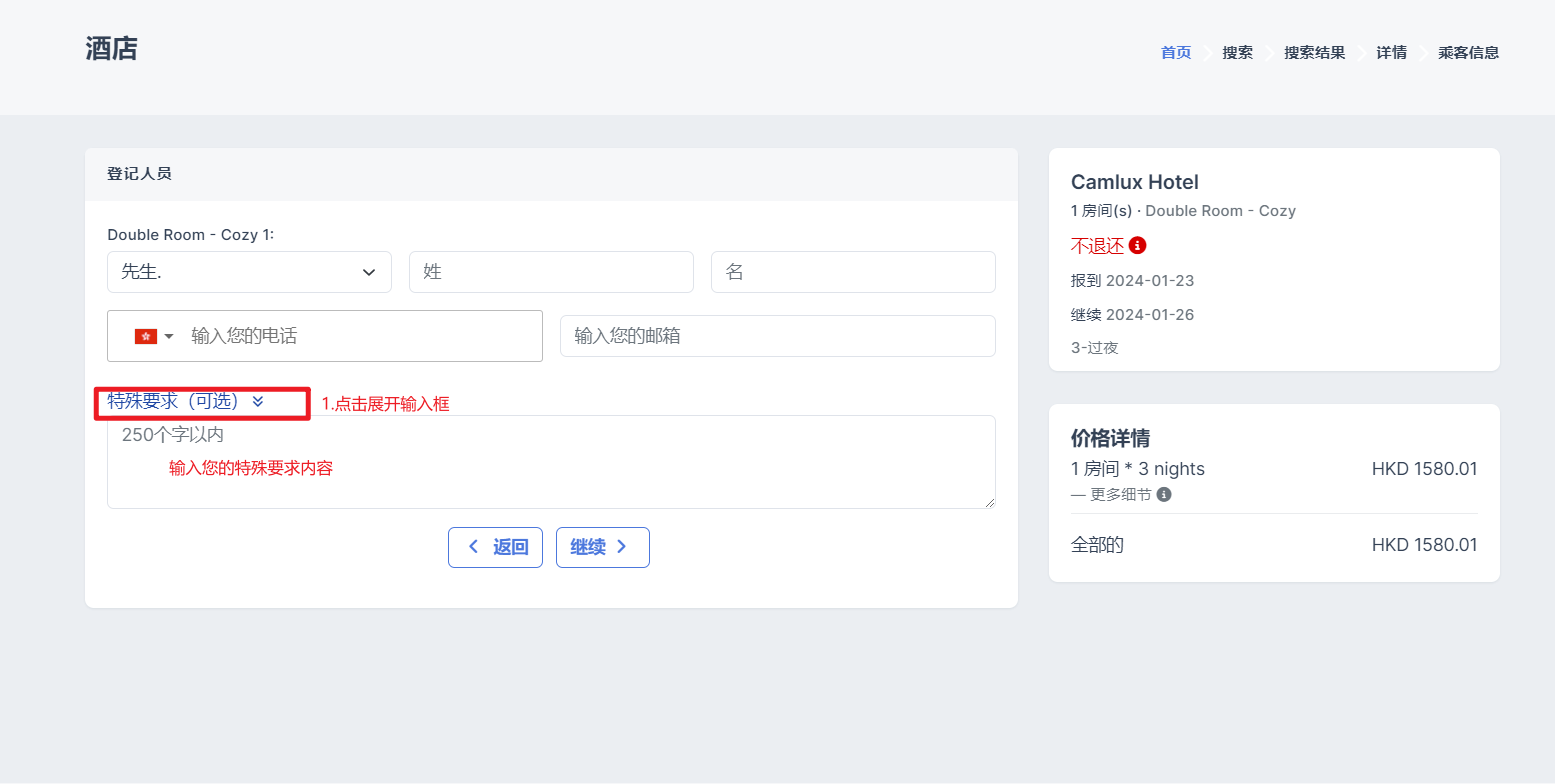Screen dimensions: 1555x784
Task: Go to 首页 in the breadcrumb
Action: click(1175, 53)
